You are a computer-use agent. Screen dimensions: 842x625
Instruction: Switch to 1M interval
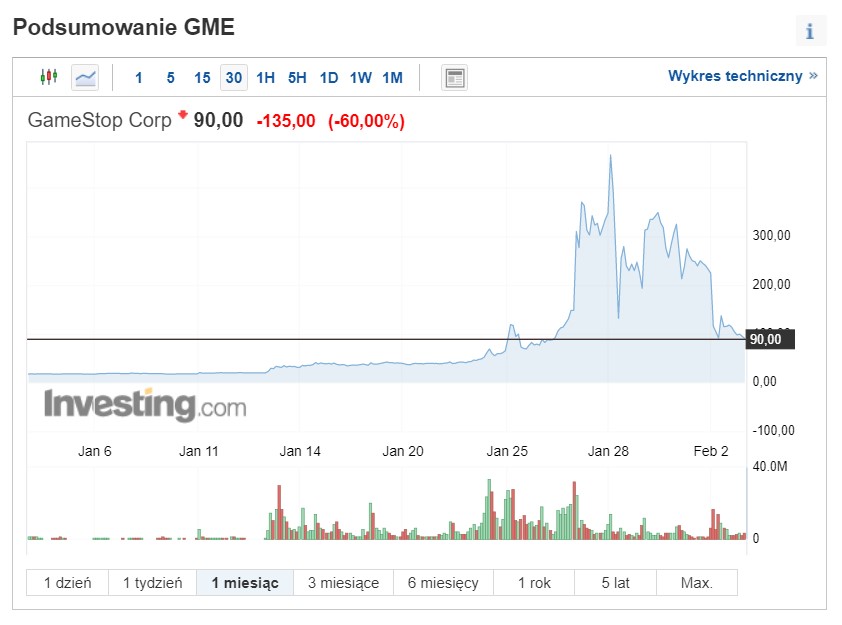click(x=393, y=78)
